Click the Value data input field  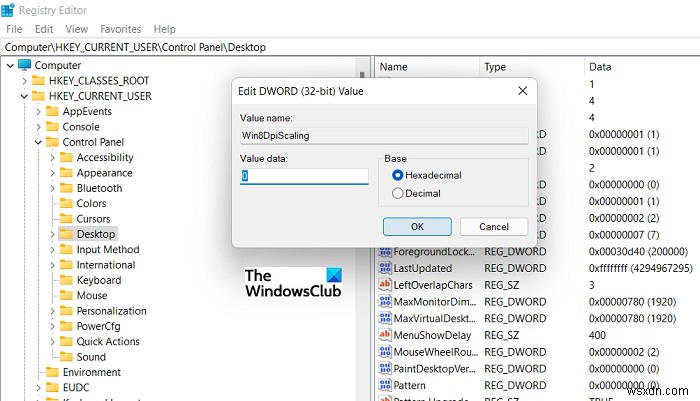tap(304, 176)
